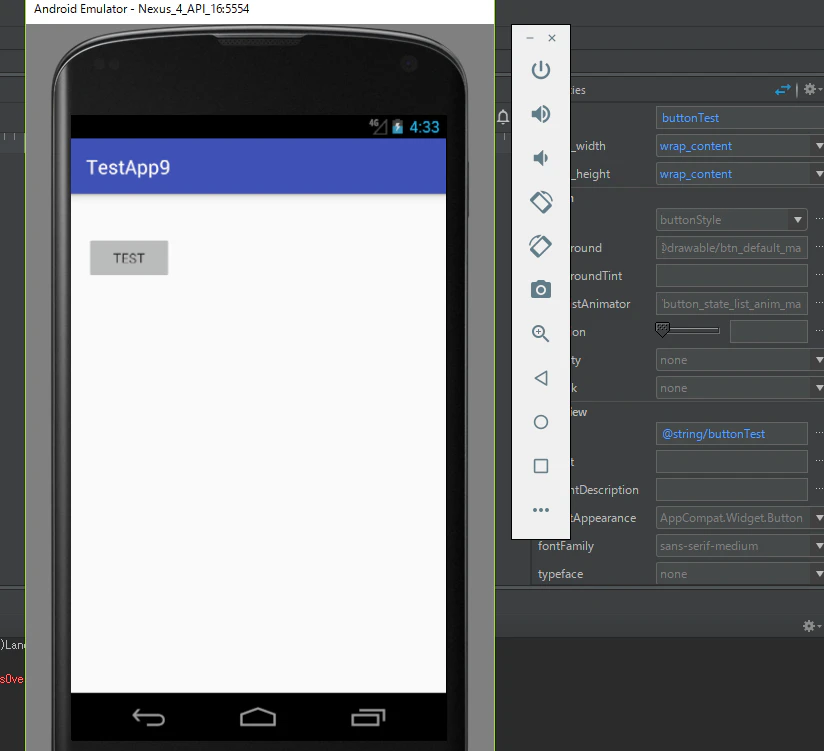Image resolution: width=824 pixels, height=751 pixels.
Task: Rotate the emulator left
Action: [541, 202]
